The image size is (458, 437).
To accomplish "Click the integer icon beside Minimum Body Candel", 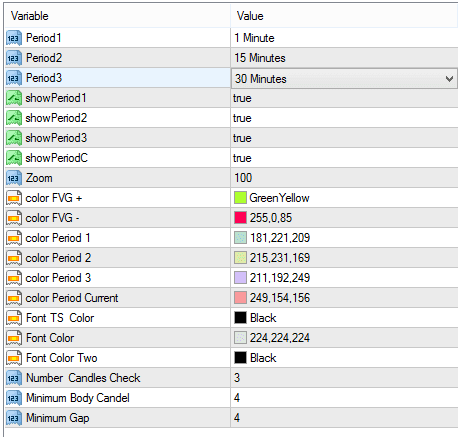I will 14,398.
